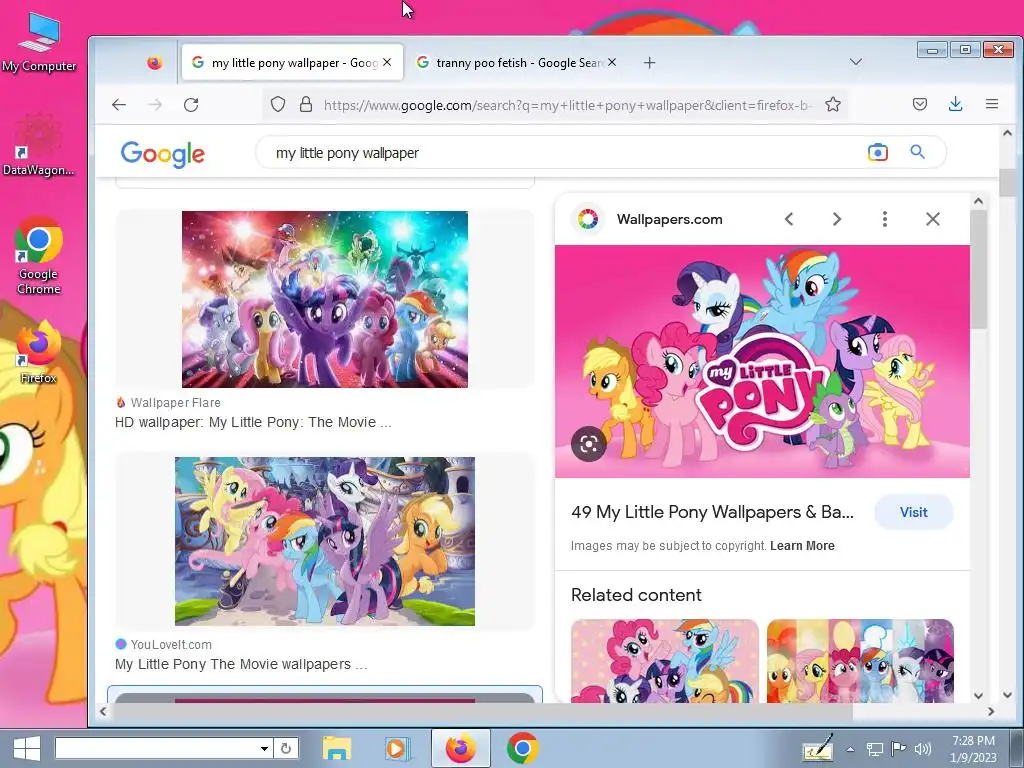Viewport: 1024px width, 768px height.
Task: Open the Firefox downloads panel
Action: pyautogui.click(x=955, y=104)
